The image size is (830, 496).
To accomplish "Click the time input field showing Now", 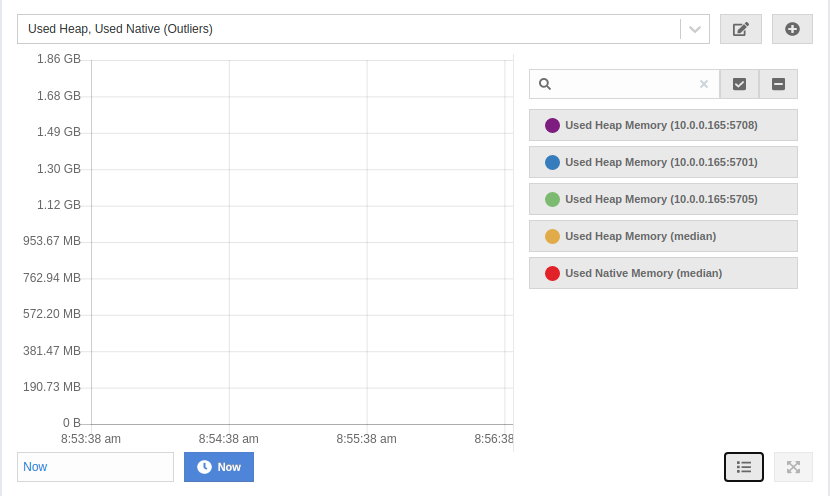I will (95, 467).
